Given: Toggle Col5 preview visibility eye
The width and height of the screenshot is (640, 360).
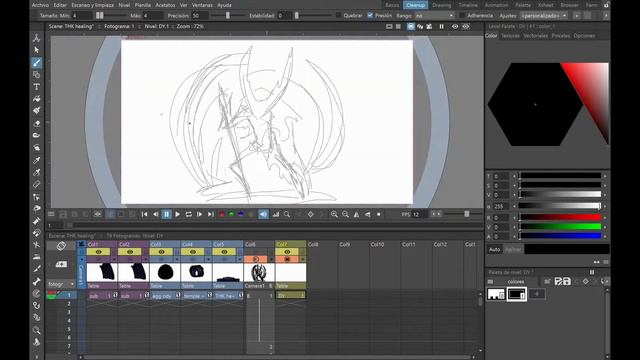Looking at the screenshot, I should pos(224,252).
